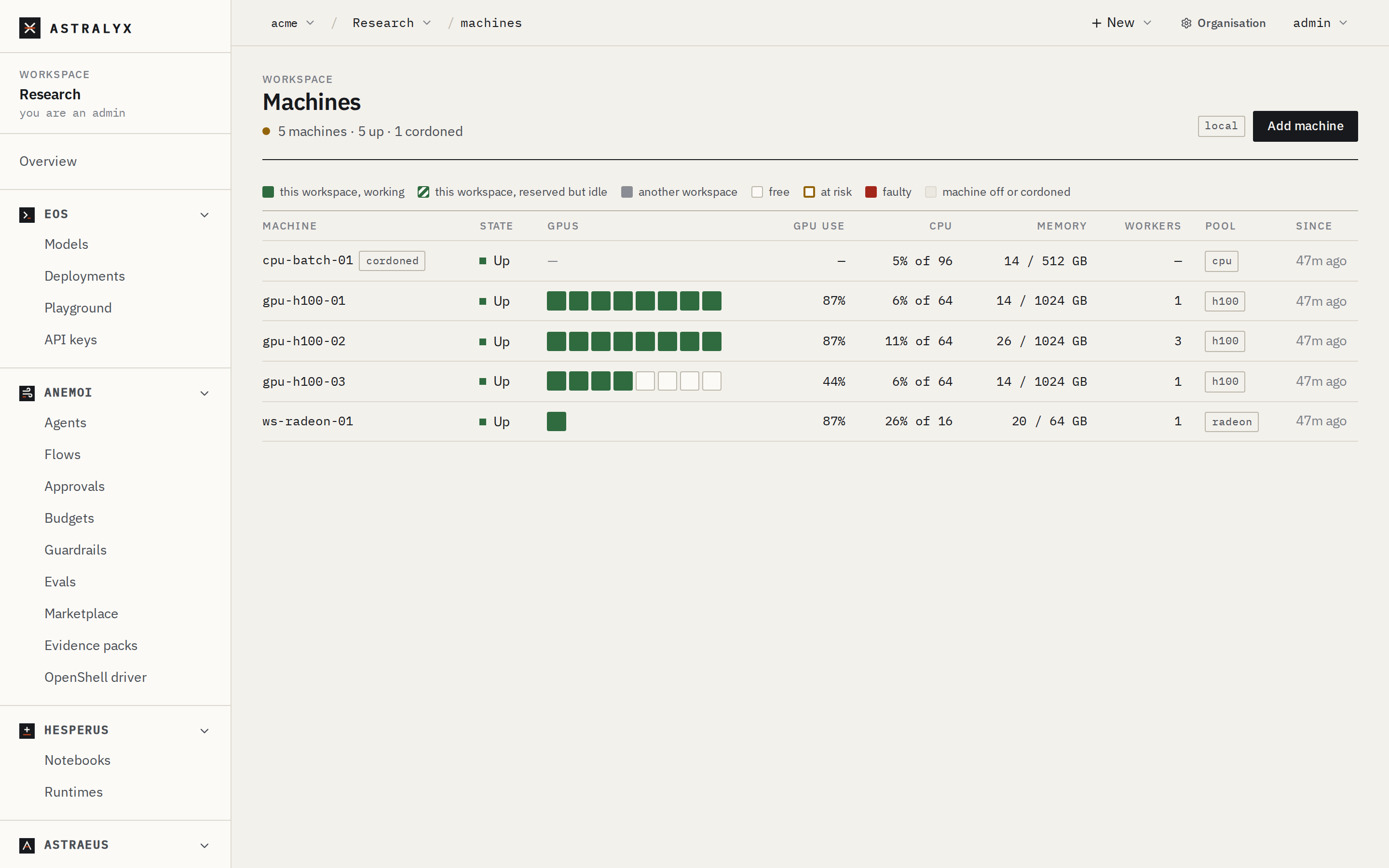Click the radeon pool tag

pos(1232,422)
